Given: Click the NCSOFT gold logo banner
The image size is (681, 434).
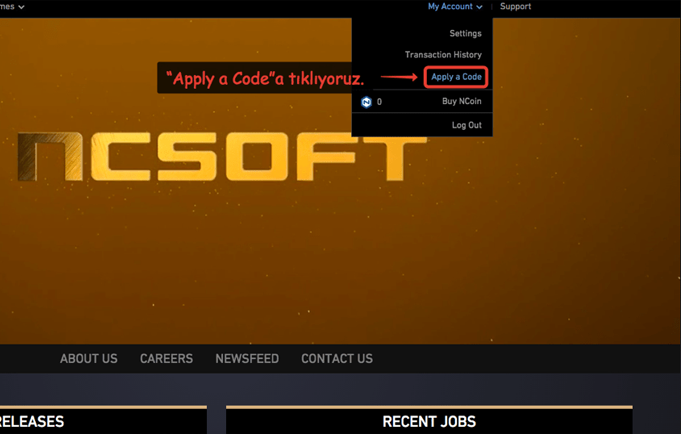Looking at the screenshot, I should (221, 156).
